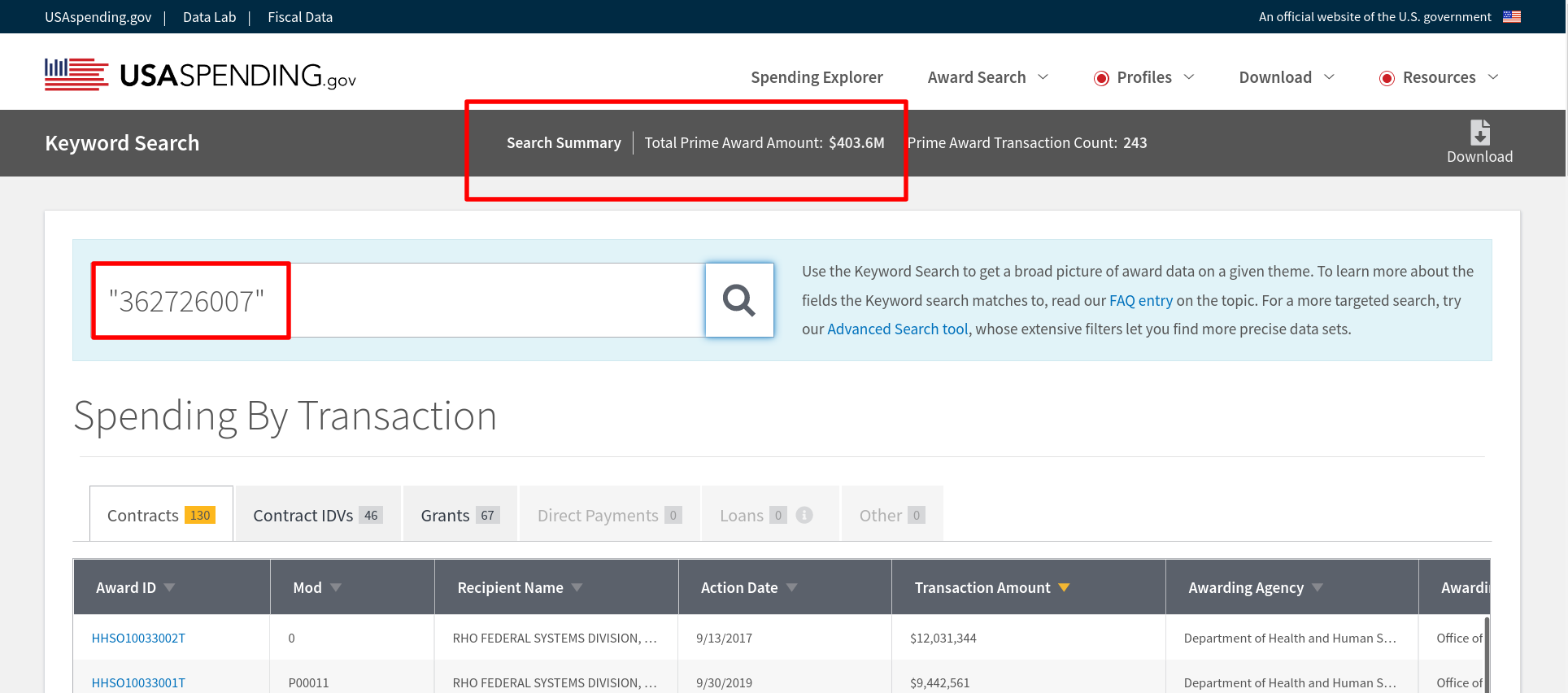Open the Advanced Search tool link
The width and height of the screenshot is (1568, 693).
898,329
